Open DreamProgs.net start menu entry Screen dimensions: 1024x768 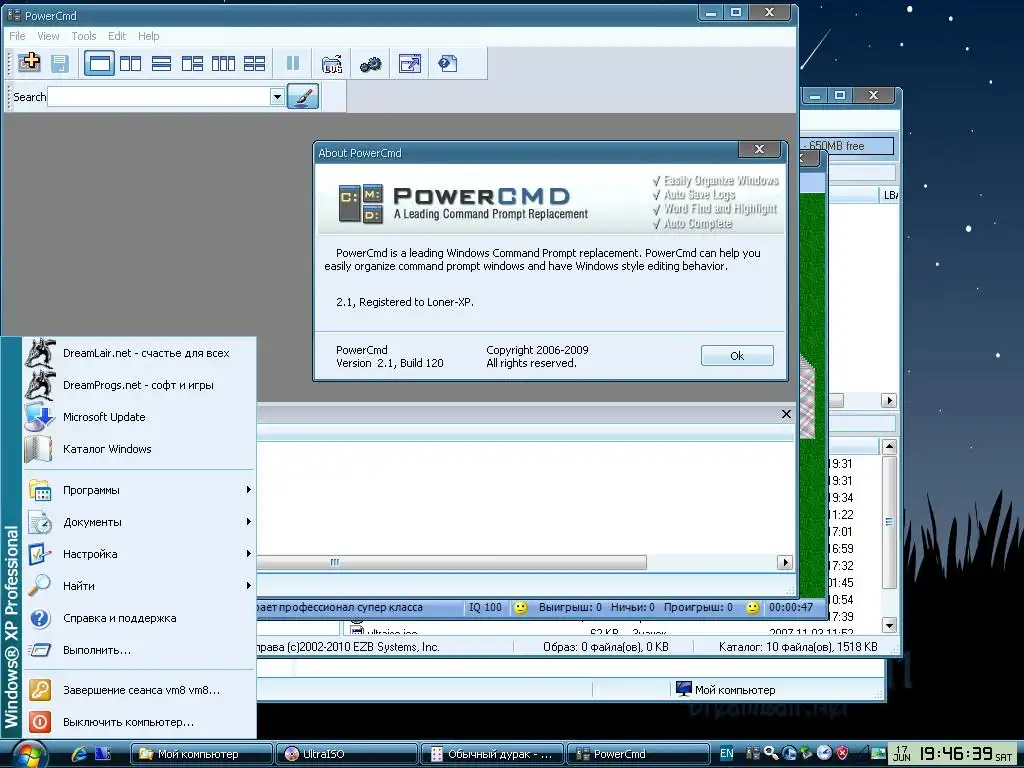pos(140,385)
